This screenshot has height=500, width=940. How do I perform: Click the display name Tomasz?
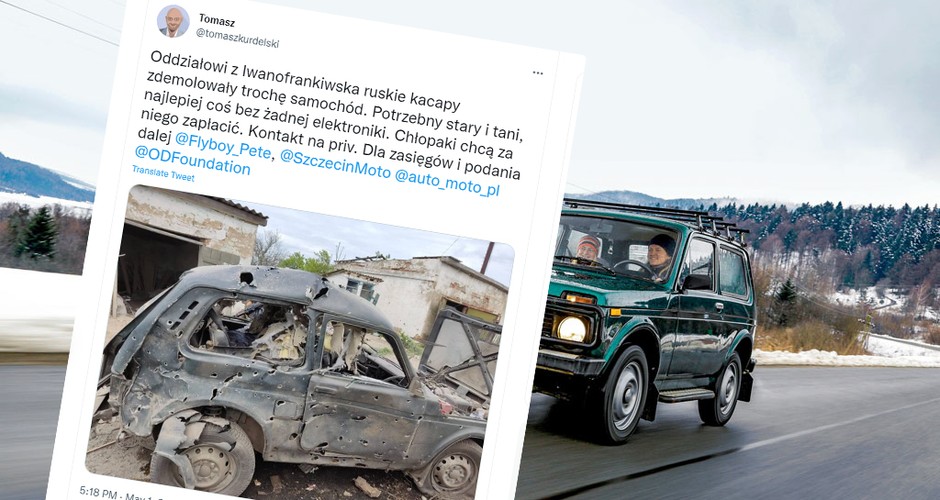pos(216,21)
